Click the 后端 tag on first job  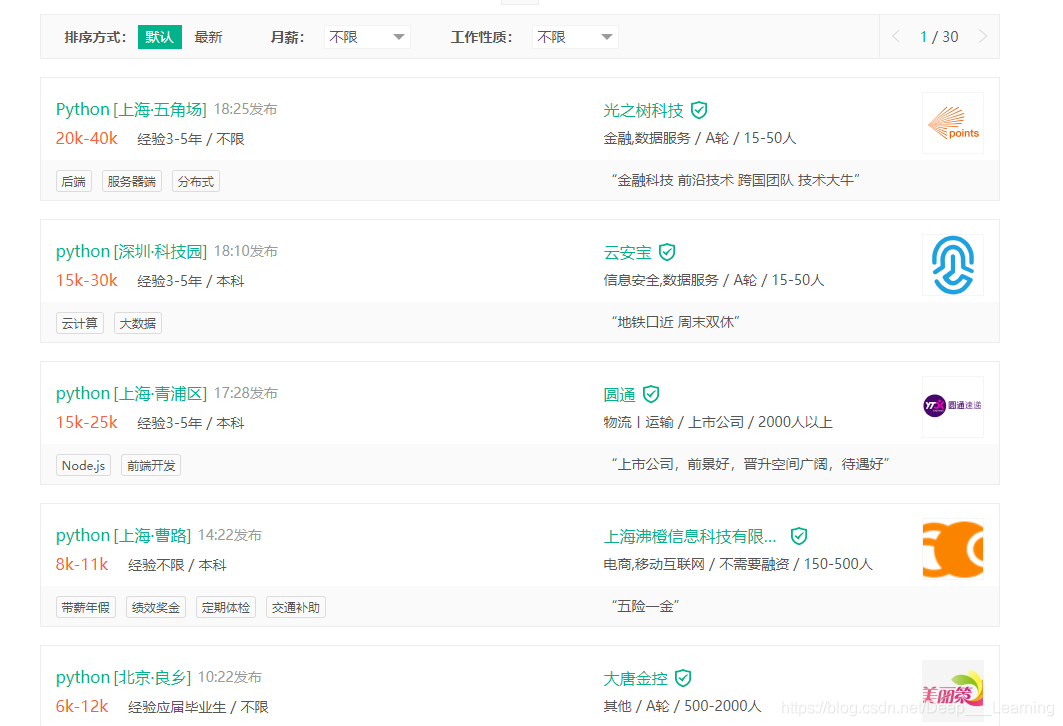(x=73, y=181)
